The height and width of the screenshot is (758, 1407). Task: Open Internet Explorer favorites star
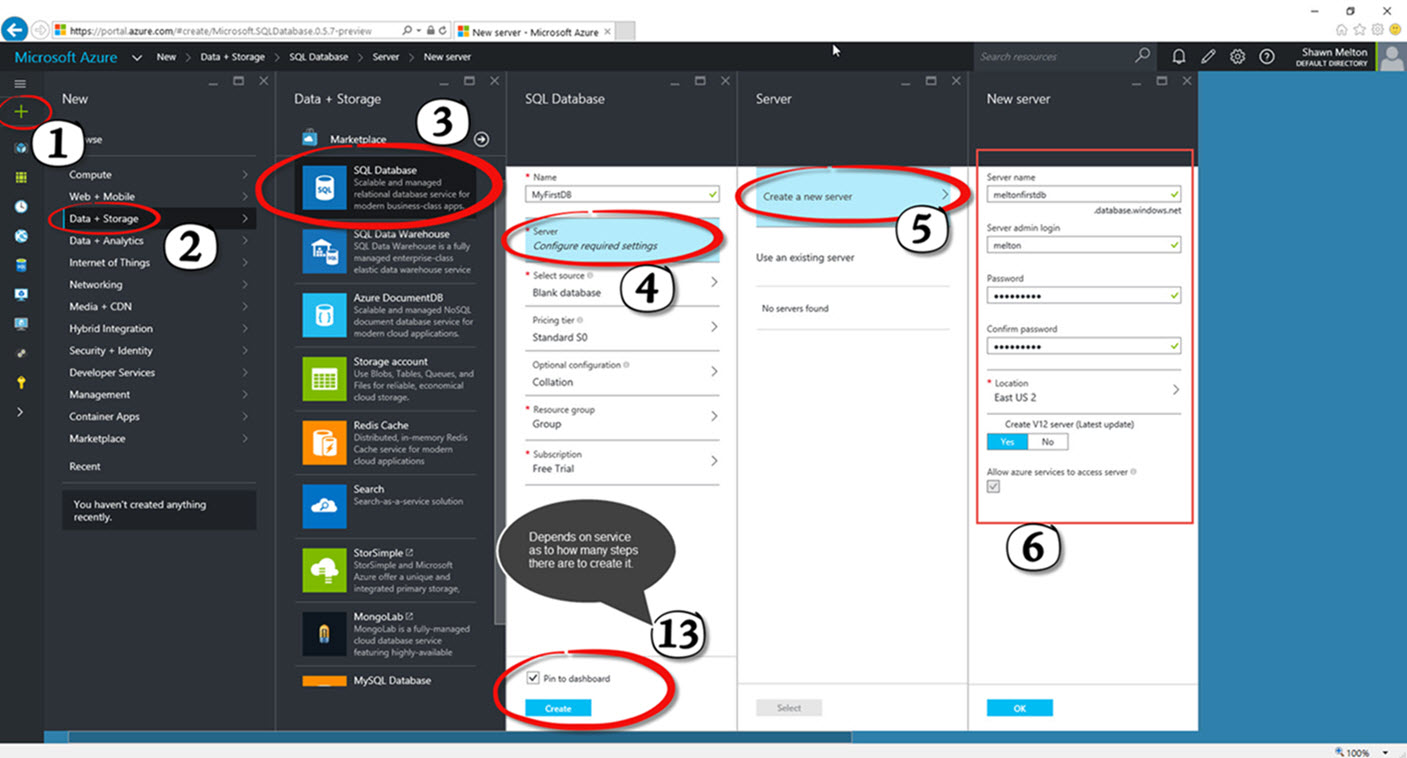[x=1360, y=30]
